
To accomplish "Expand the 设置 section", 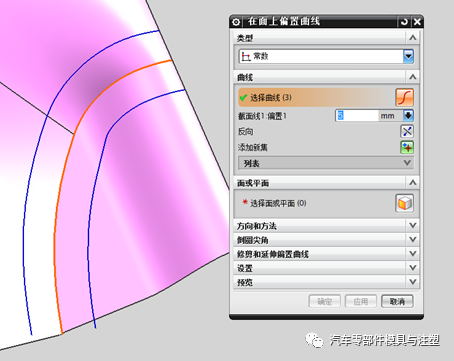I will click(x=326, y=268).
